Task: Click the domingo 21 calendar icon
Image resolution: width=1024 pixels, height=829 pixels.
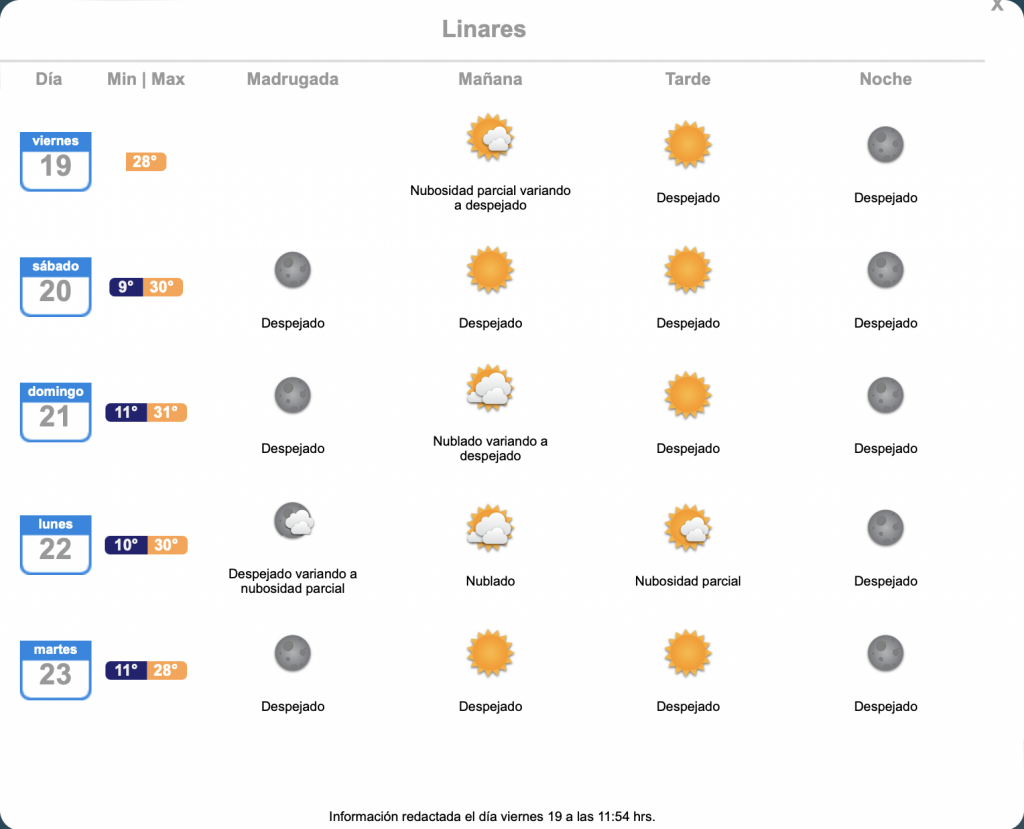Action: [x=56, y=412]
